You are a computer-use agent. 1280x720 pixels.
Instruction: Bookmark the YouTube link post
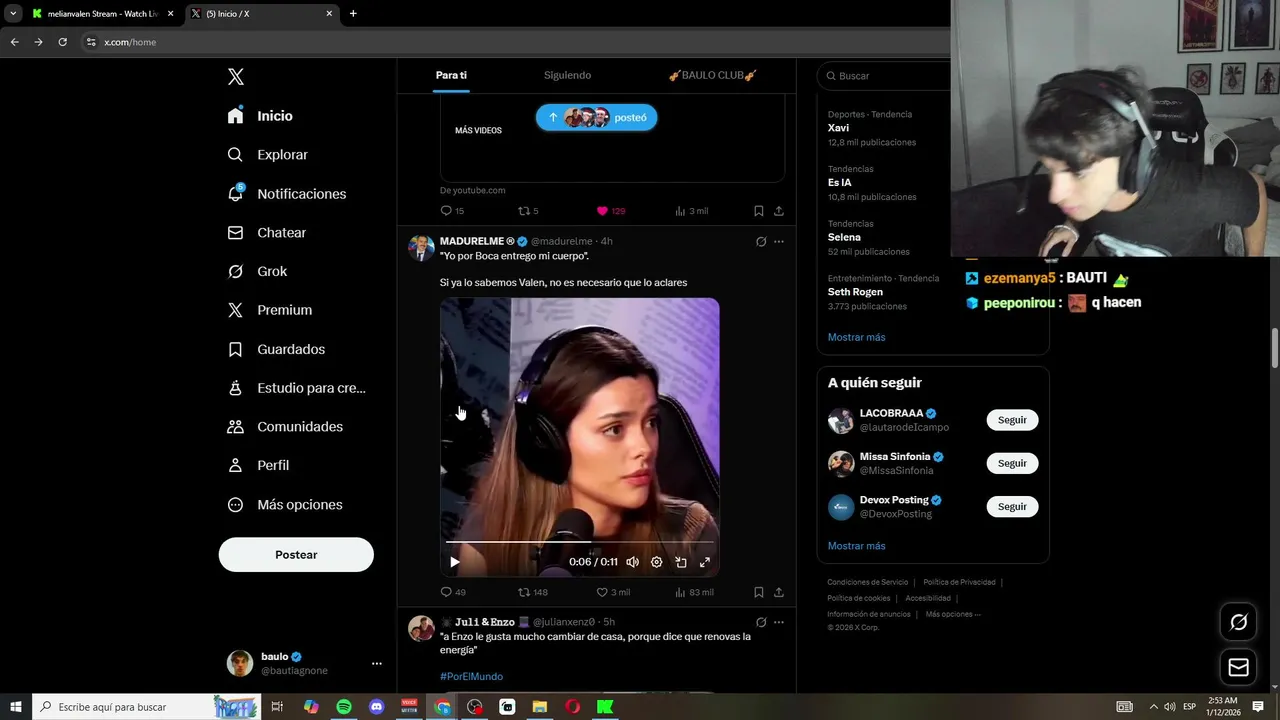pyautogui.click(x=759, y=211)
